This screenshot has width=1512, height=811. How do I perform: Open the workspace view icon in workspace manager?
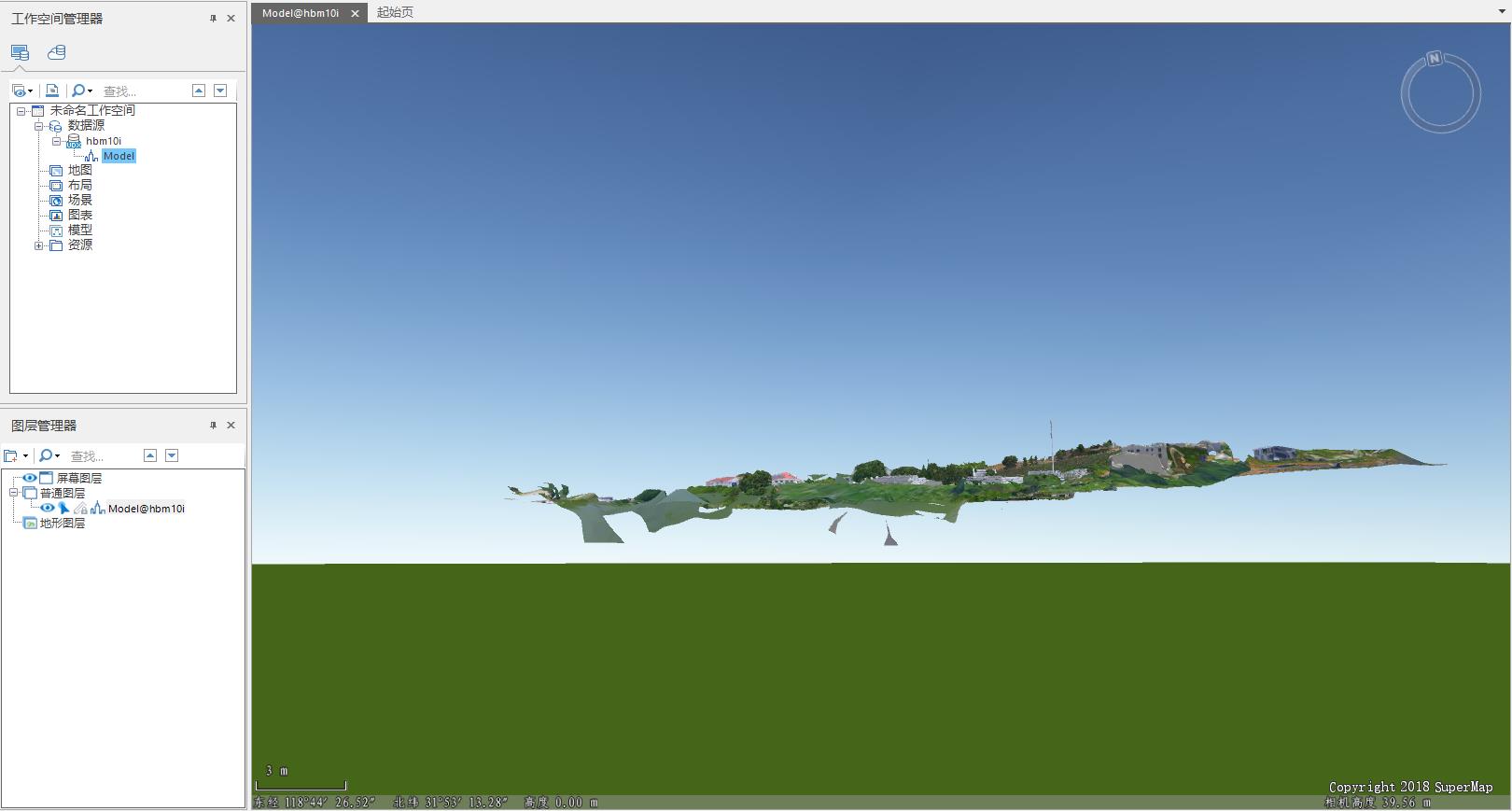[20, 52]
